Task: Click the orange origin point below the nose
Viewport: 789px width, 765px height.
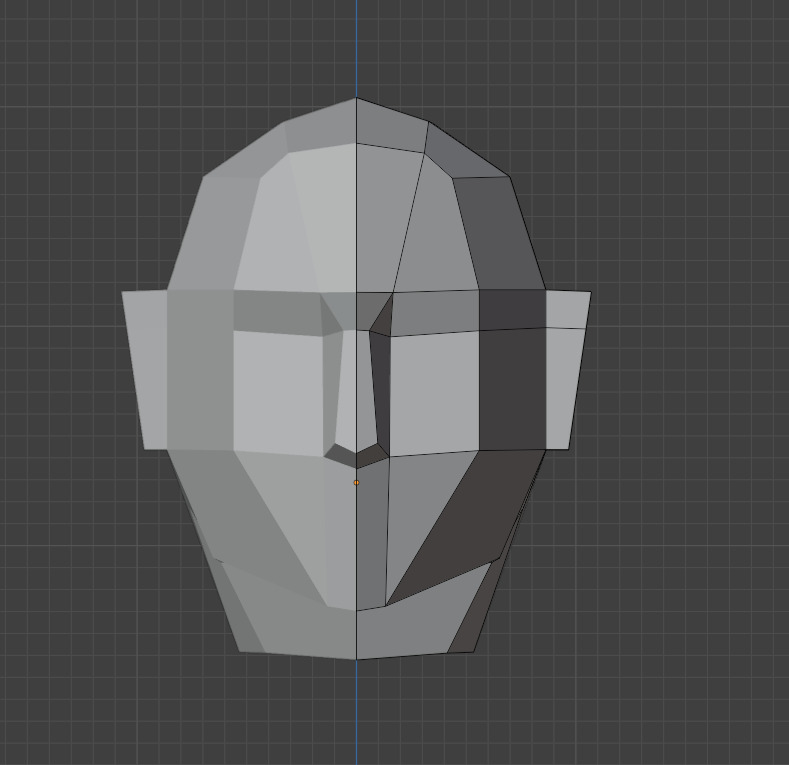Action: tap(356, 483)
